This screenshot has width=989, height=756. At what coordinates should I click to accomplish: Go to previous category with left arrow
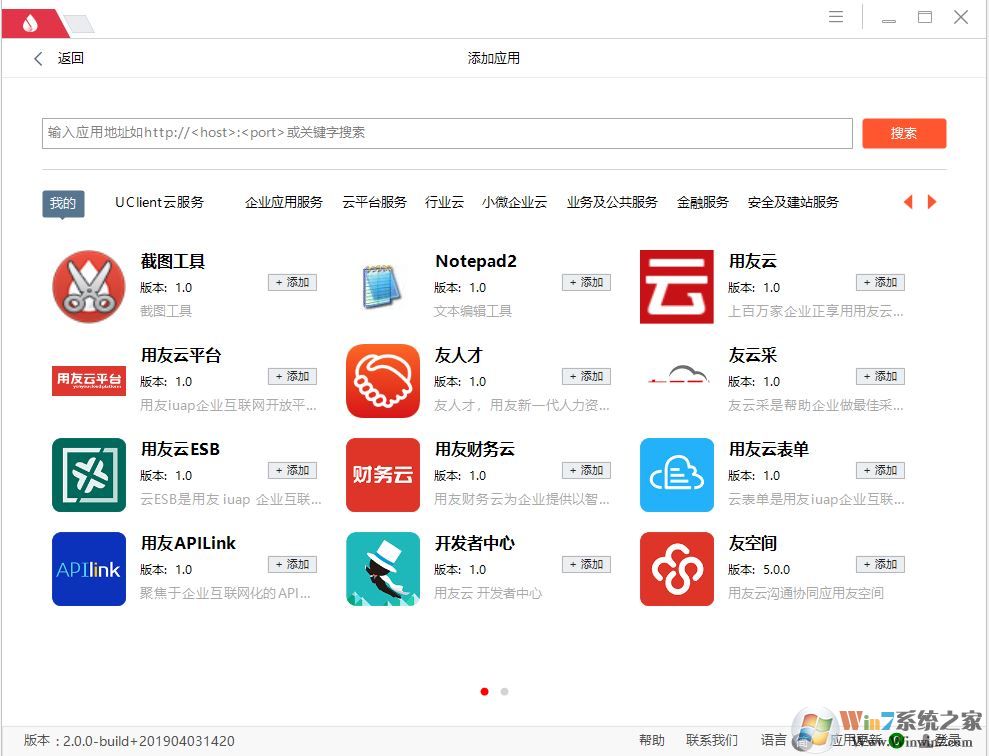(908, 201)
